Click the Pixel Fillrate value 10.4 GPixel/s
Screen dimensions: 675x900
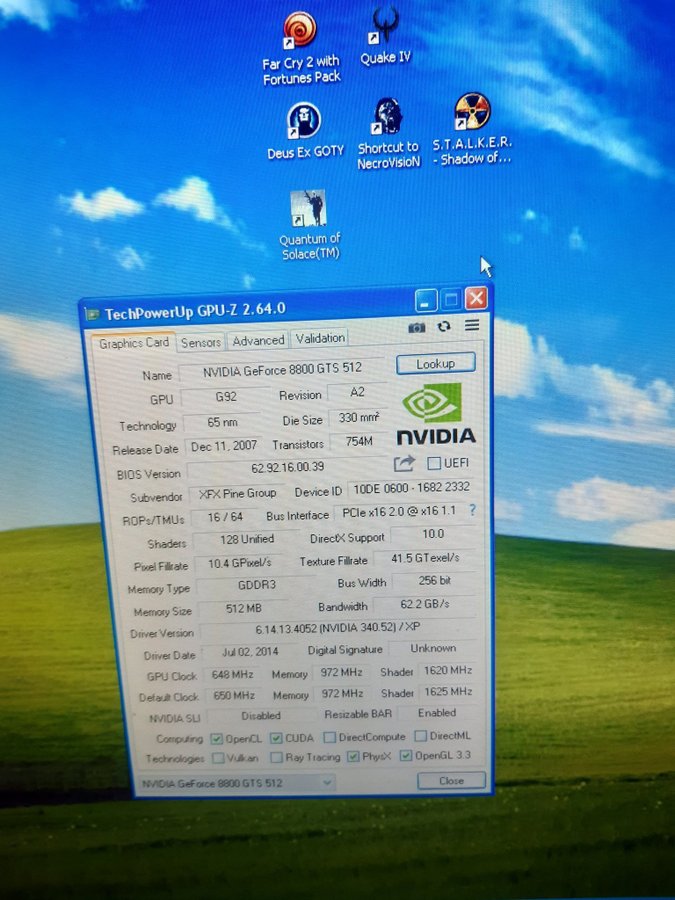pyautogui.click(x=239, y=563)
